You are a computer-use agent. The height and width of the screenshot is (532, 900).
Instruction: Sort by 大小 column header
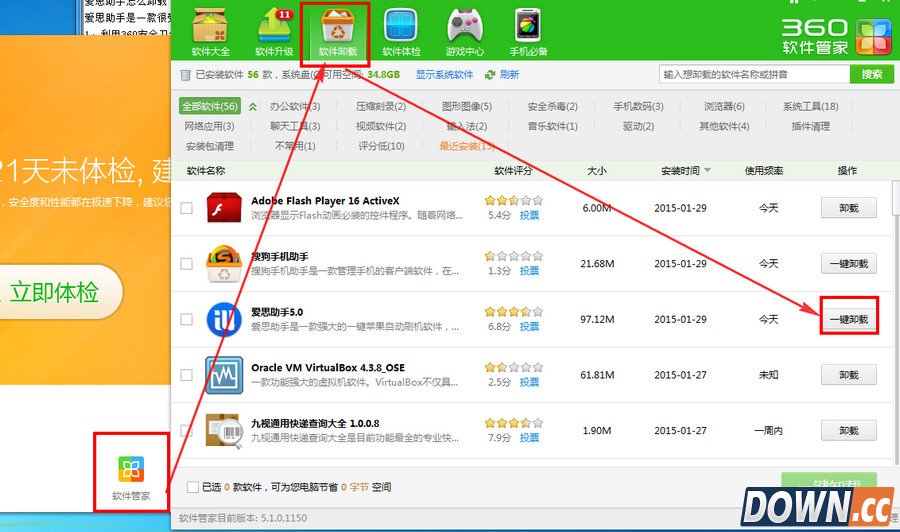(597, 170)
